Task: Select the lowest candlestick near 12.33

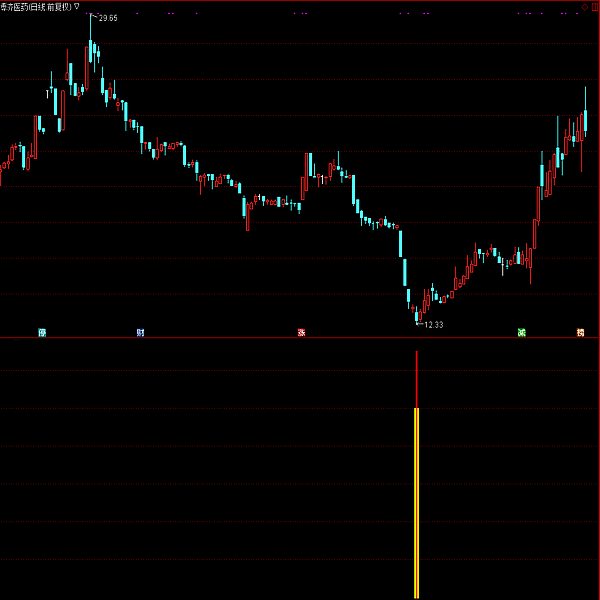Action: pos(418,317)
